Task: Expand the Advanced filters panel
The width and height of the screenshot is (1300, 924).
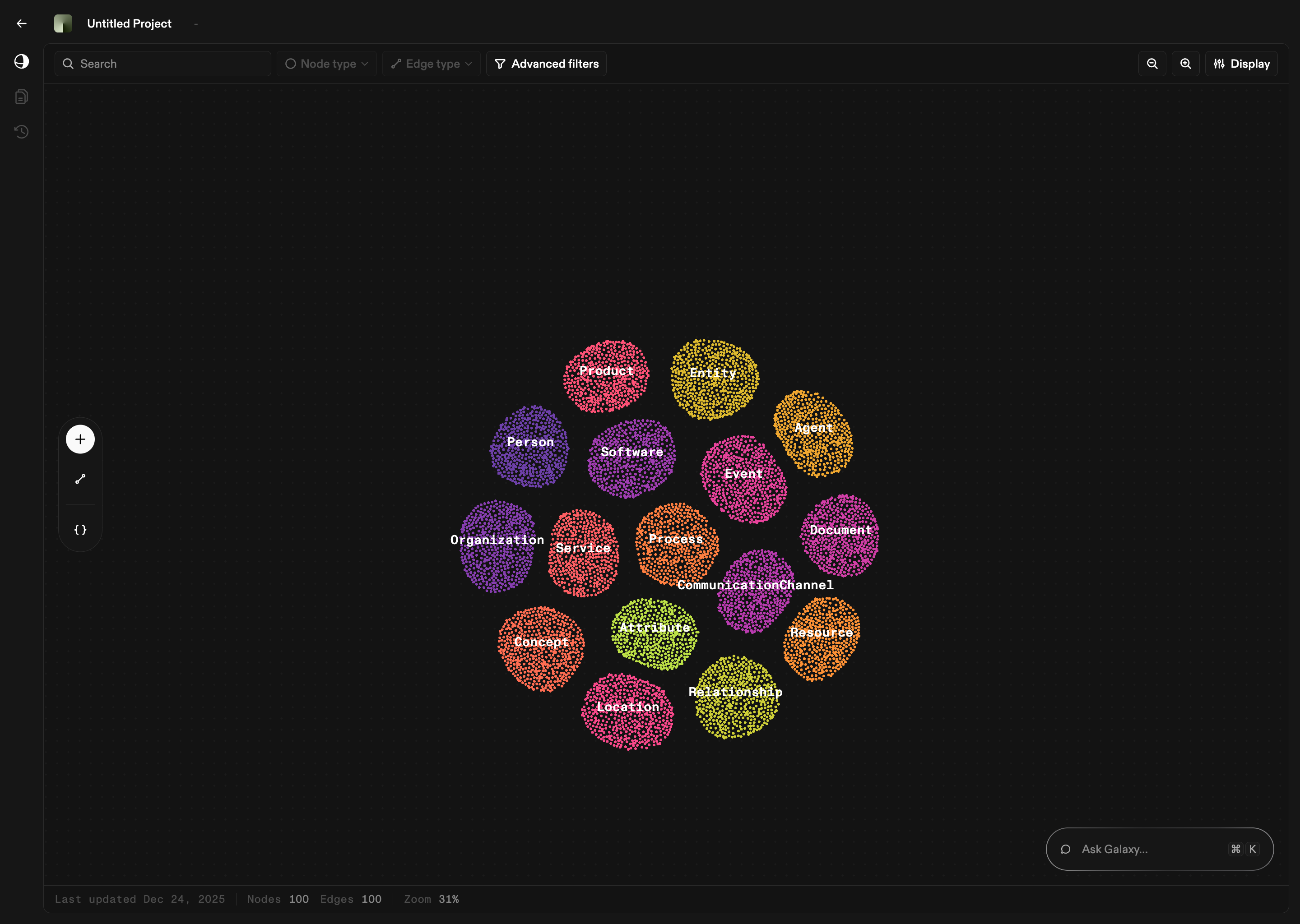Action: tap(545, 63)
